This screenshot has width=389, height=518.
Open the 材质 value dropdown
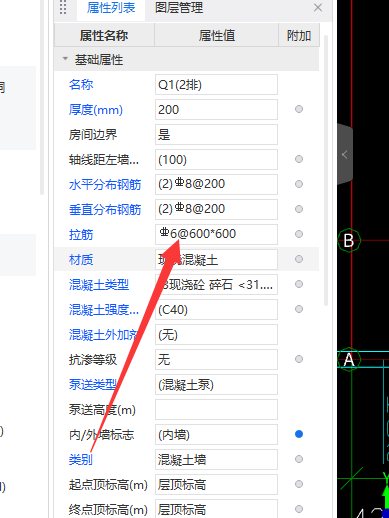click(x=216, y=259)
